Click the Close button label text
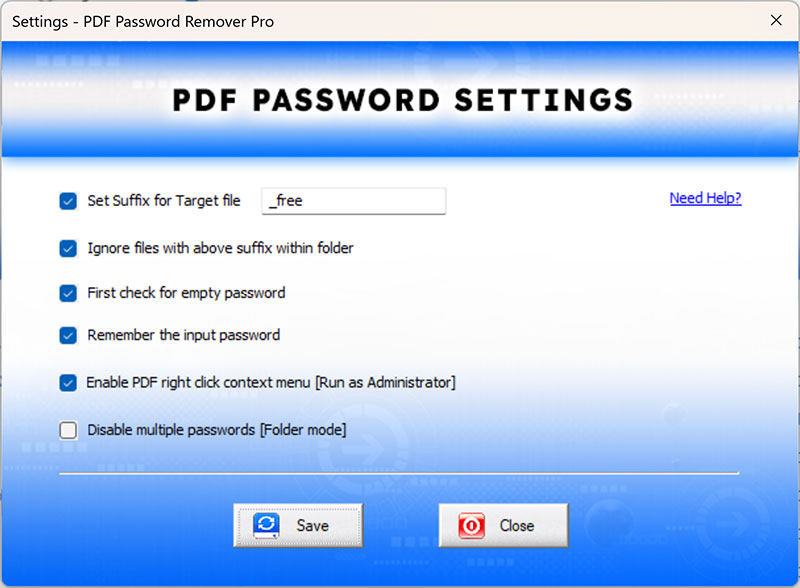The height and width of the screenshot is (588, 800). tap(517, 526)
